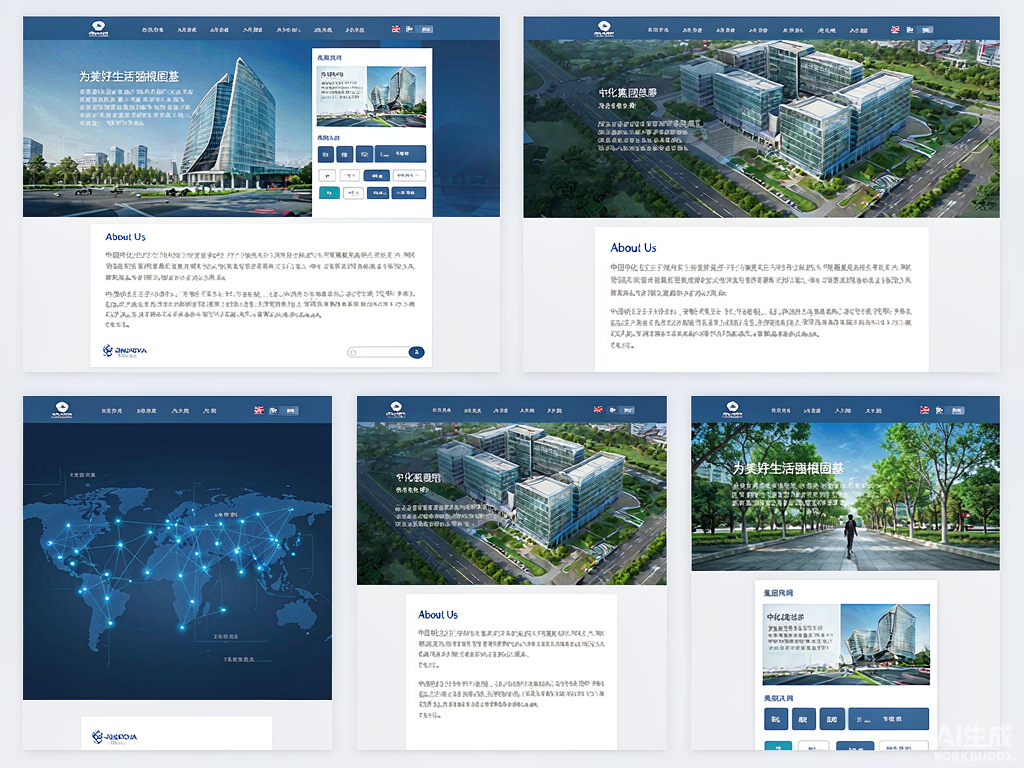Open the first navigation item in the world-map header
The width and height of the screenshot is (1024, 768).
[112, 411]
